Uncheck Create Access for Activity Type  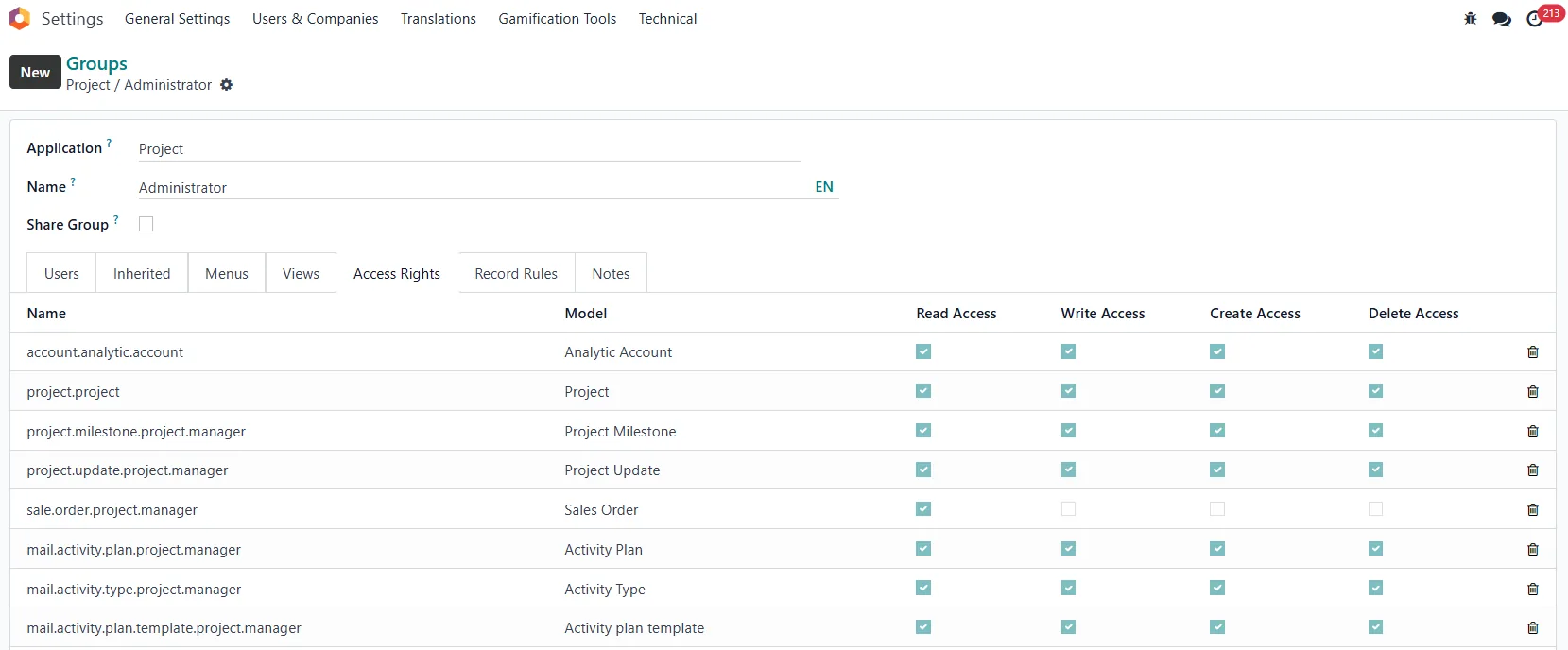(x=1217, y=588)
